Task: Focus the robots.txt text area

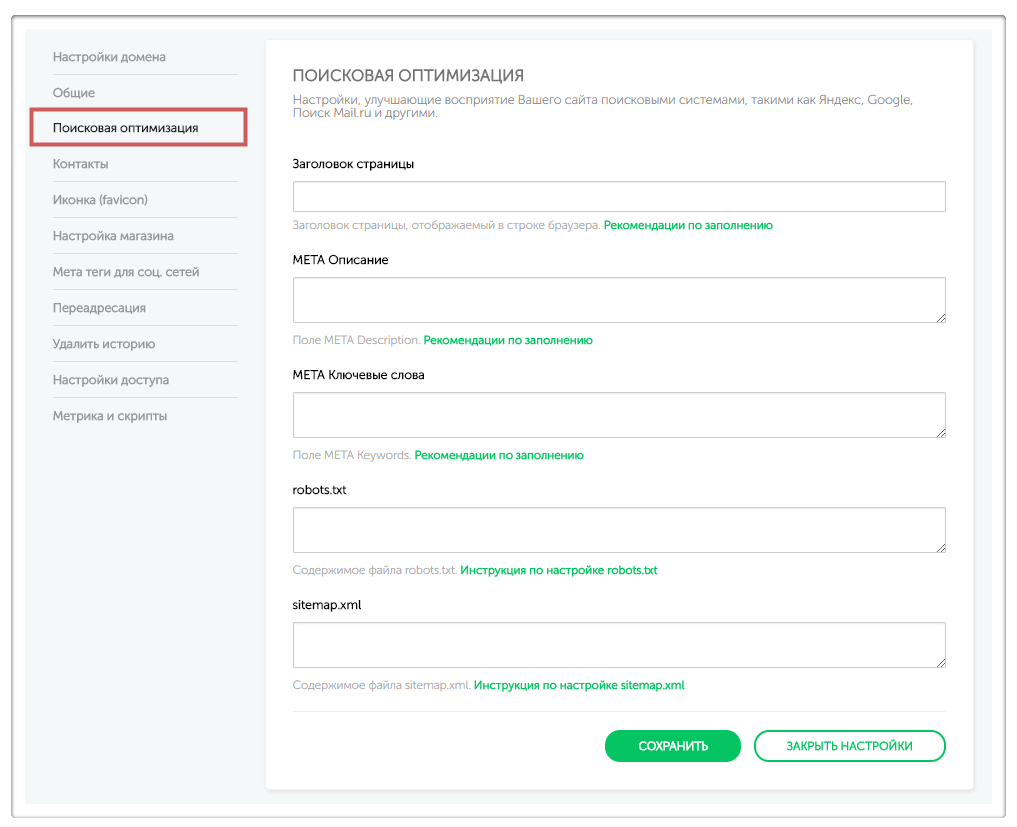Action: [619, 530]
